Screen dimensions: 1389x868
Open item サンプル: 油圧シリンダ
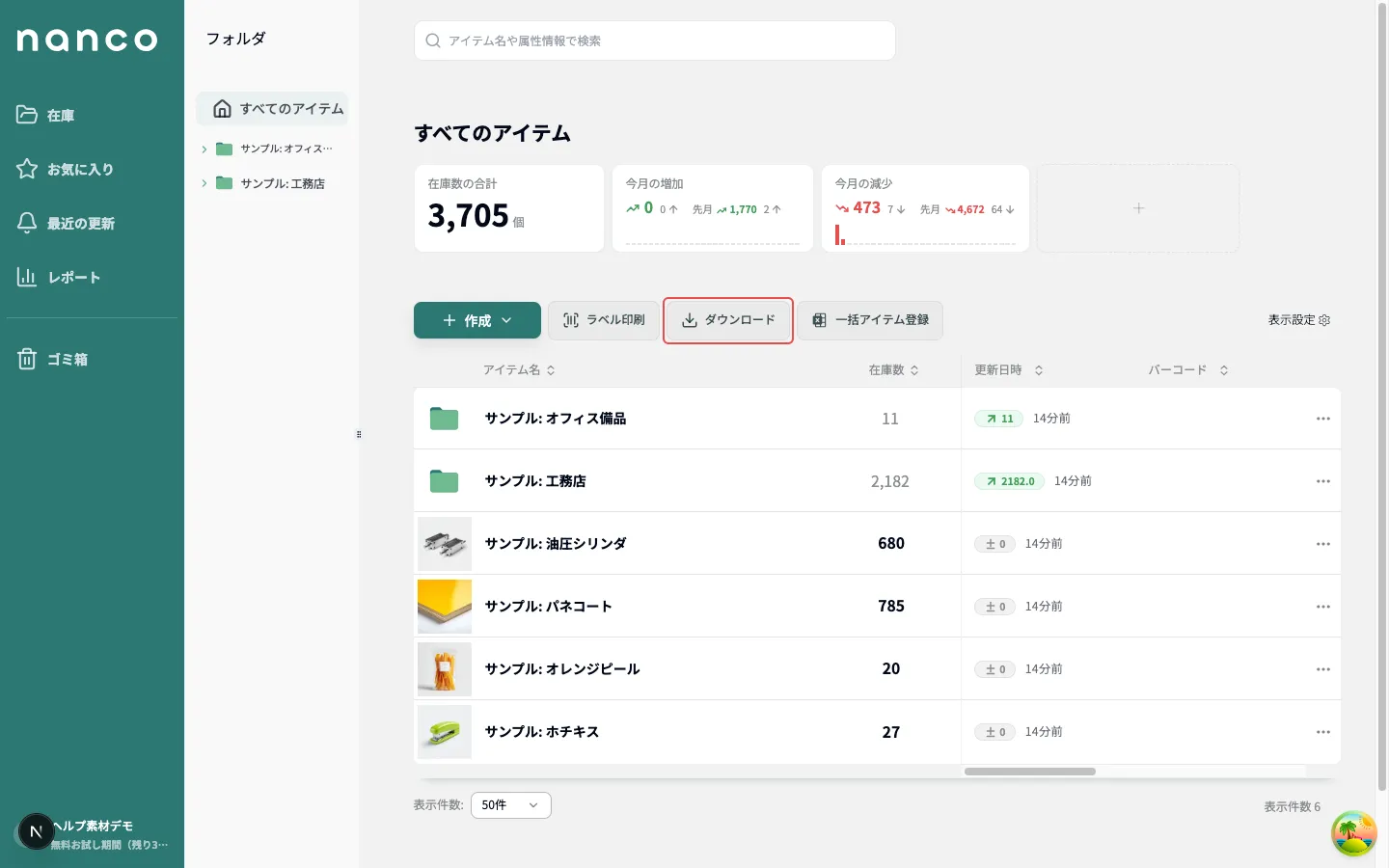pos(556,544)
